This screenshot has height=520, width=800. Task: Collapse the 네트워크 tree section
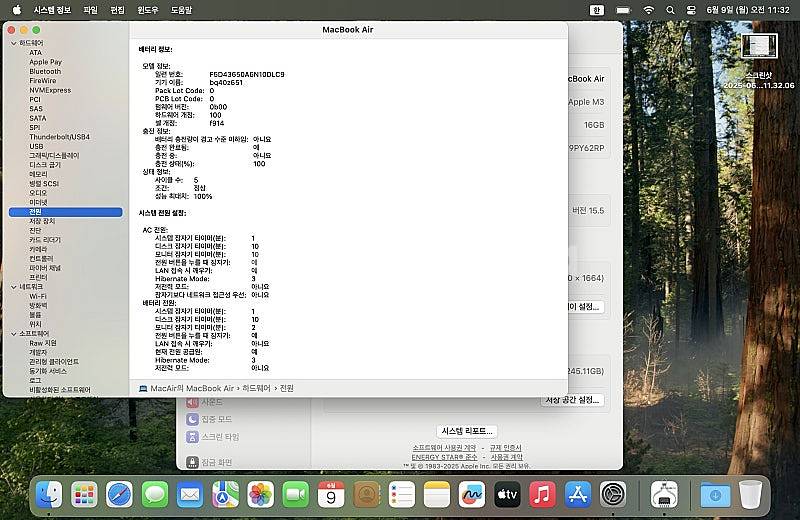pos(14,287)
